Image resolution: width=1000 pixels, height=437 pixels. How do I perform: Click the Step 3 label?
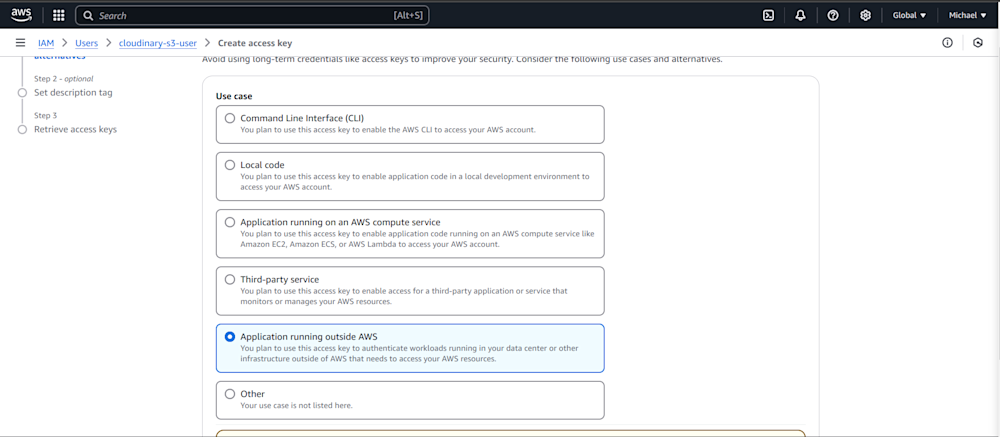click(x=45, y=115)
